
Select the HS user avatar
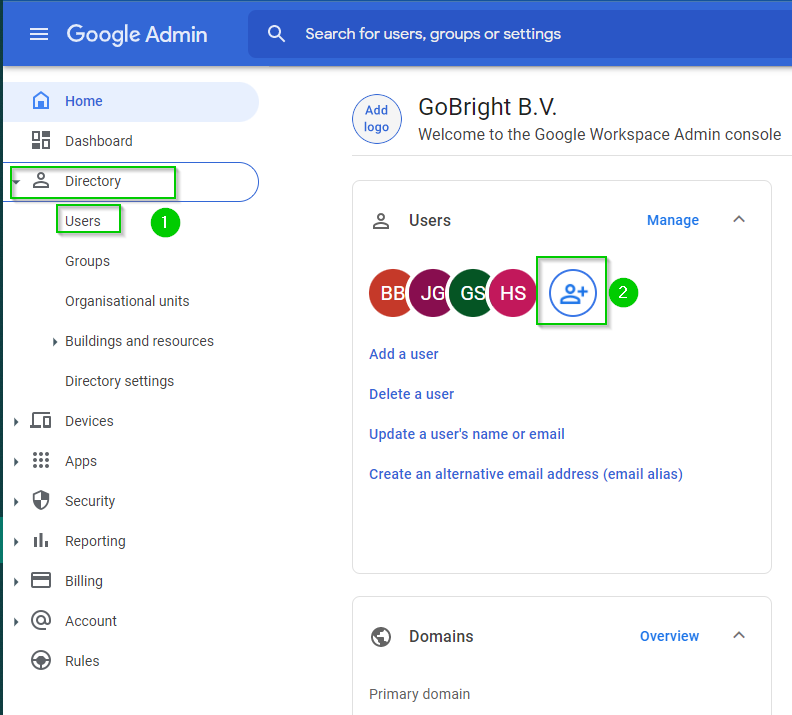[513, 293]
